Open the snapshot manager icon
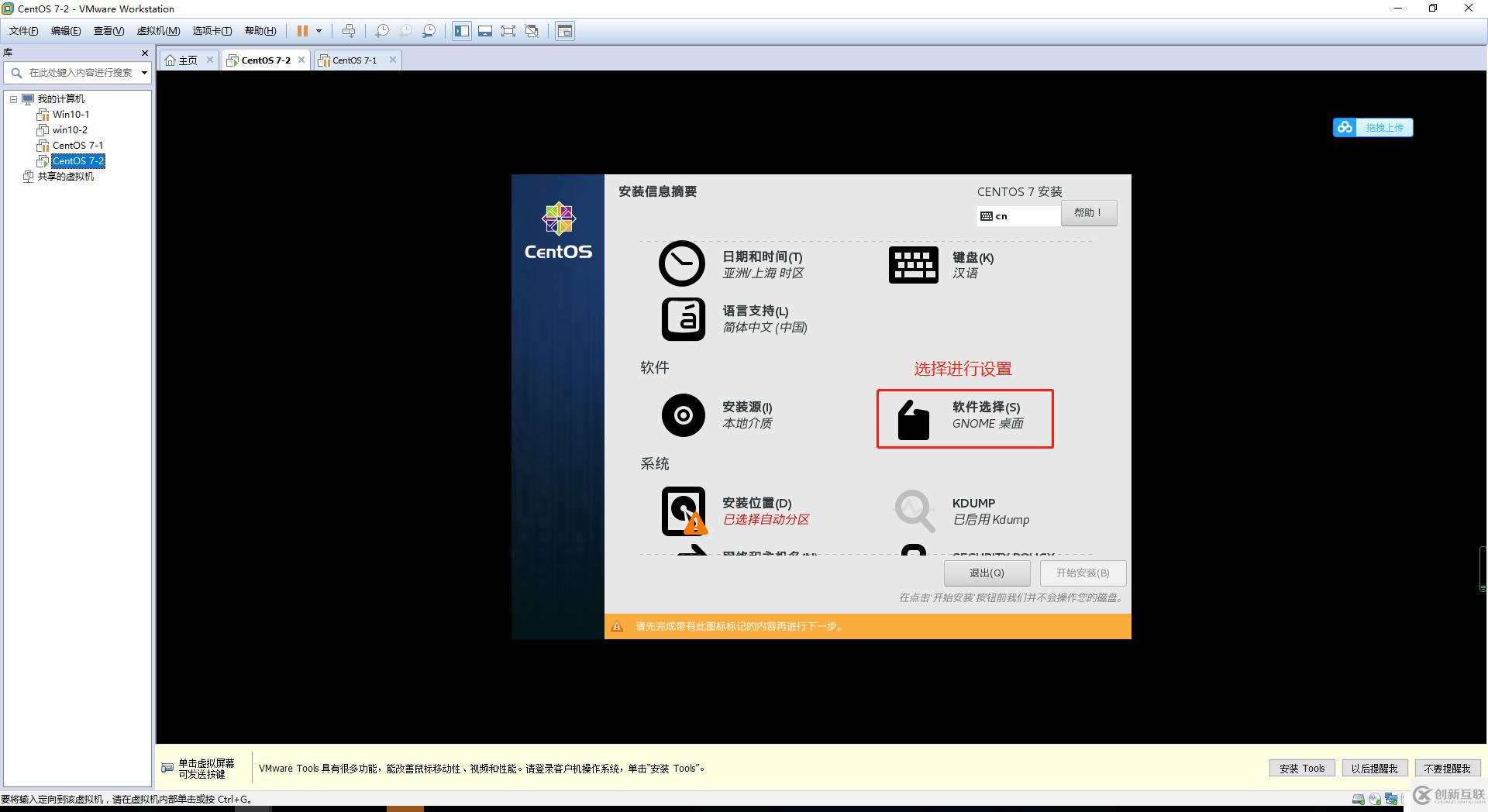The image size is (1488, 812). (x=429, y=31)
